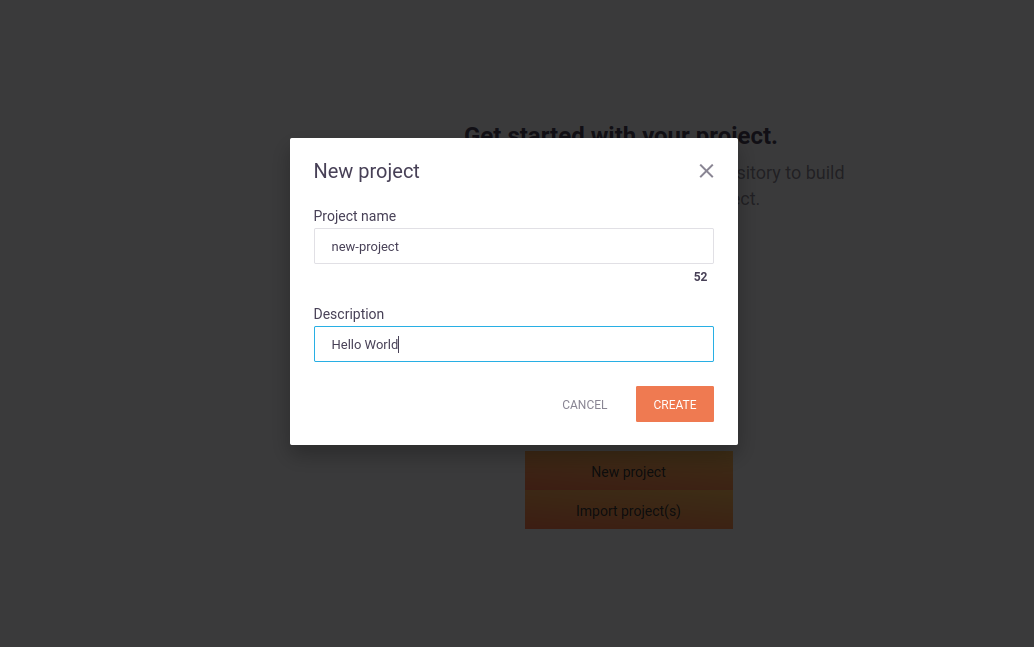
Task: Click the dimmed subtitle ending in 'to build'
Action: [791, 173]
